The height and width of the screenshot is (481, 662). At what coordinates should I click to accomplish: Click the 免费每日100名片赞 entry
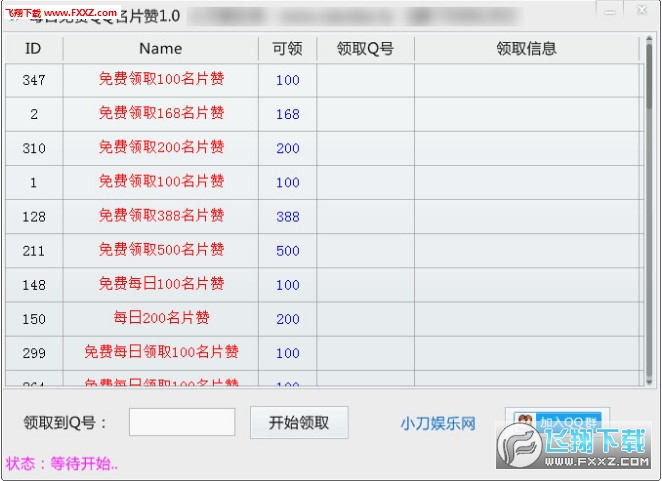pyautogui.click(x=161, y=284)
